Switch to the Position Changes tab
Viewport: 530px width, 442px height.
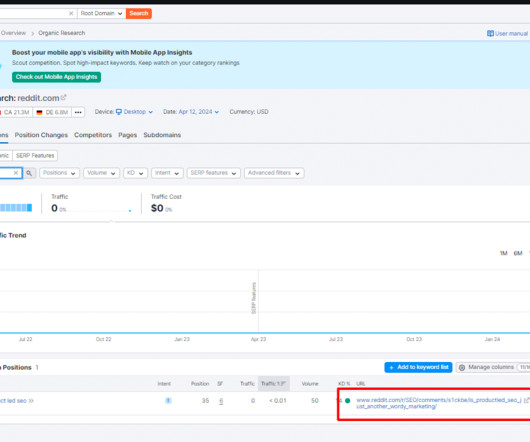point(41,135)
